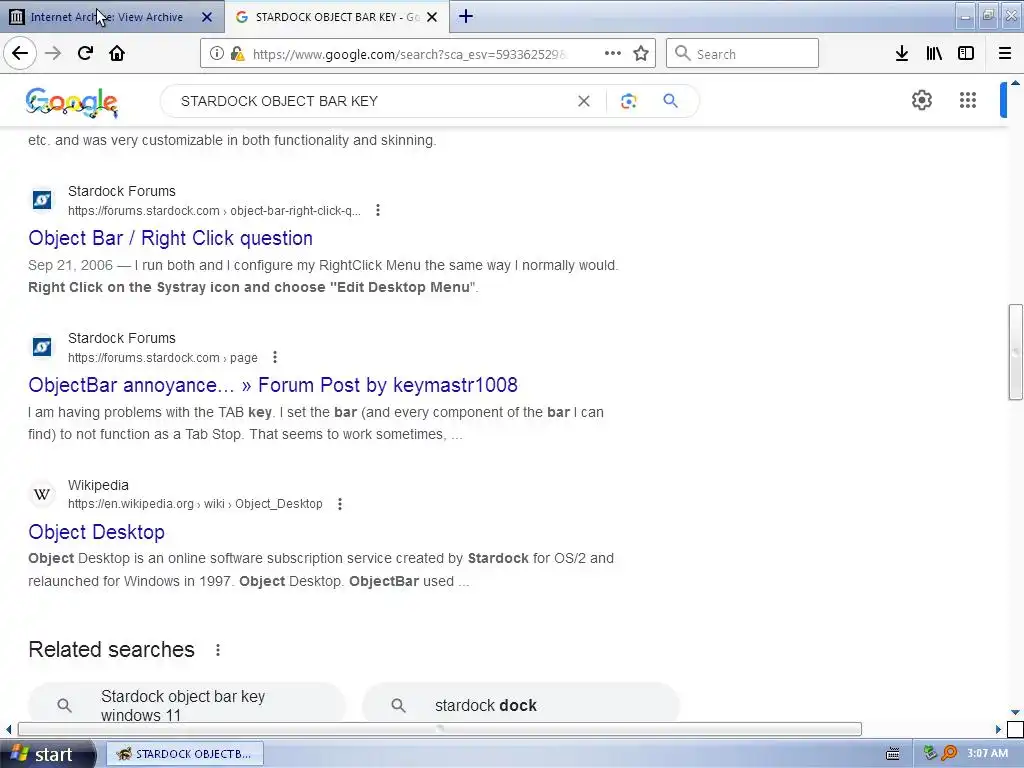Show site information icon in address bar

coord(216,54)
